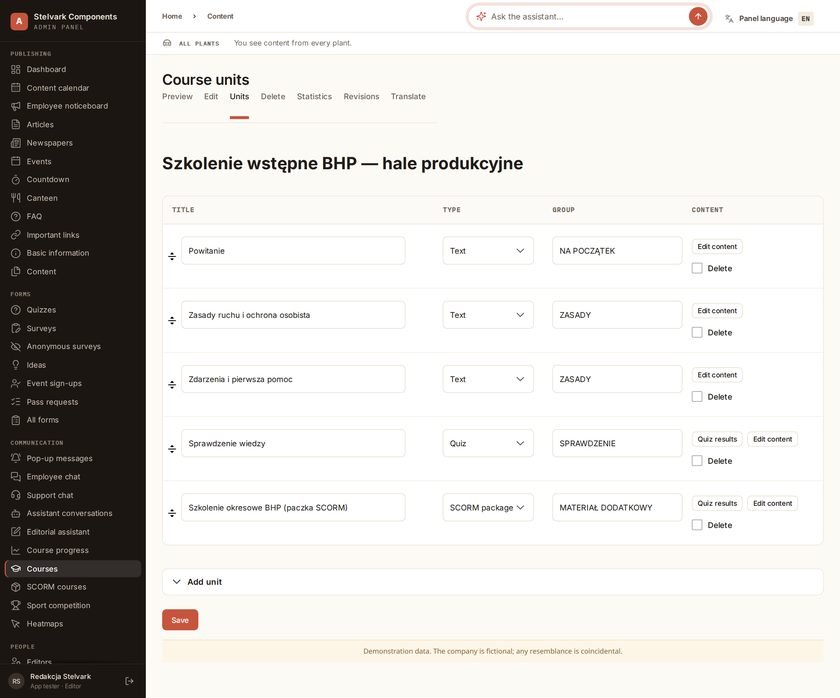Click the Sport competition trophy icon
This screenshot has height=698, width=840.
pyautogui.click(x=16, y=605)
